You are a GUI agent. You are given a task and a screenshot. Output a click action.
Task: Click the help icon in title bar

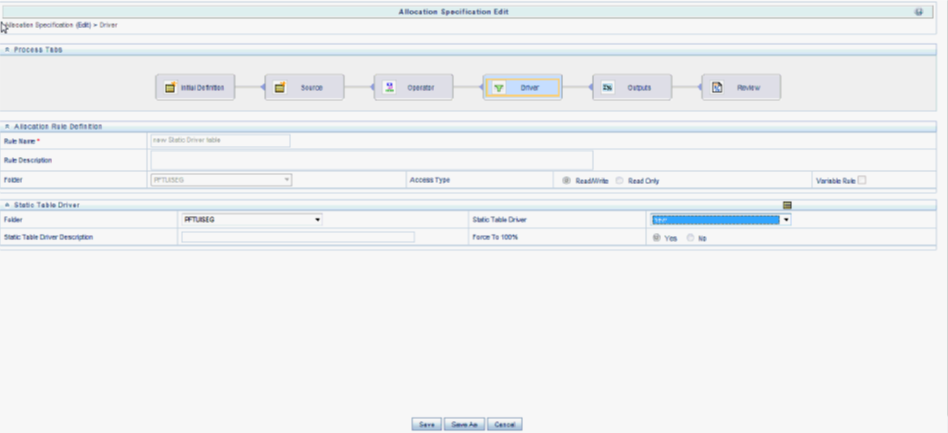click(x=919, y=11)
